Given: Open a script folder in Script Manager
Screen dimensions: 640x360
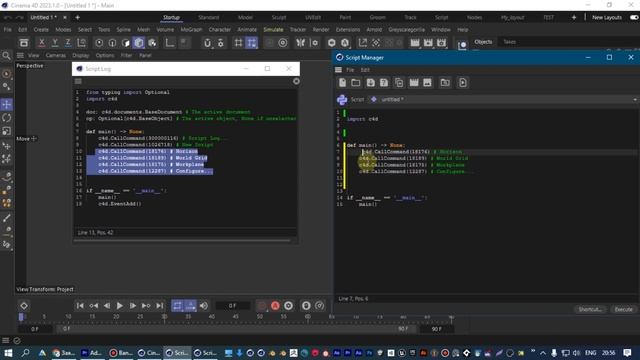Looking at the screenshot, I should 356,83.
